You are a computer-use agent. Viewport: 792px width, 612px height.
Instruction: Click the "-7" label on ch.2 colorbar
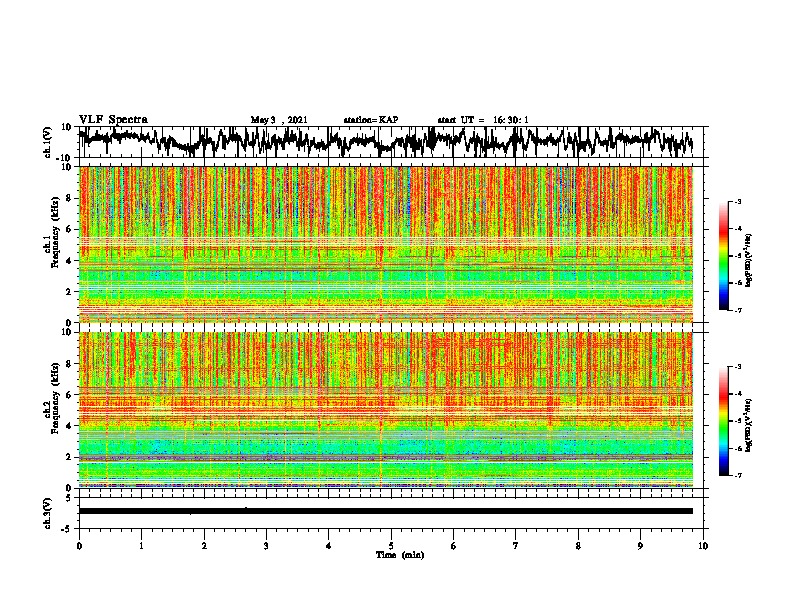point(738,475)
